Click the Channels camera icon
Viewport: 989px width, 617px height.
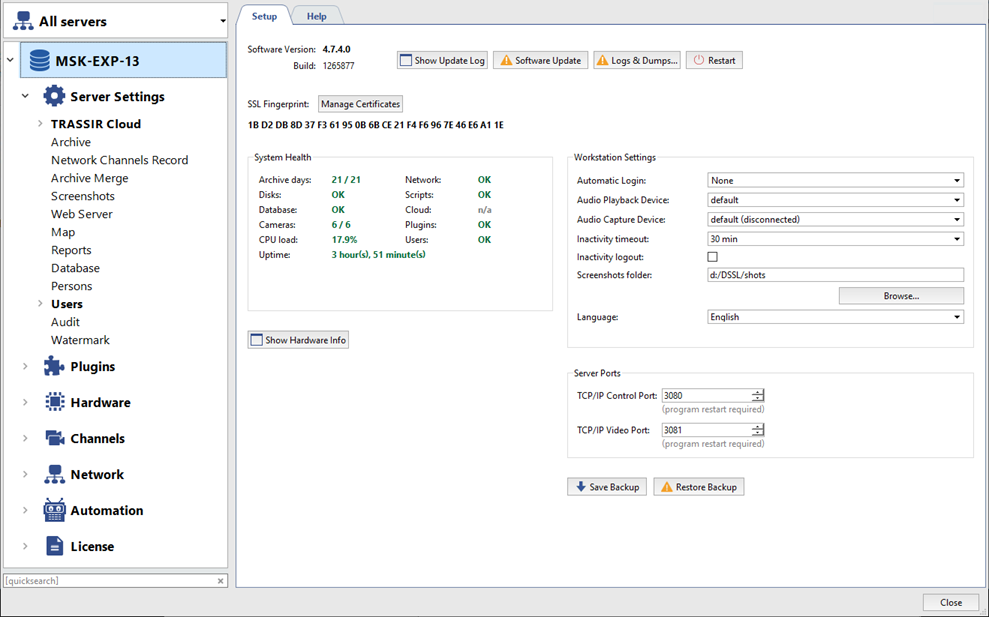click(54, 439)
